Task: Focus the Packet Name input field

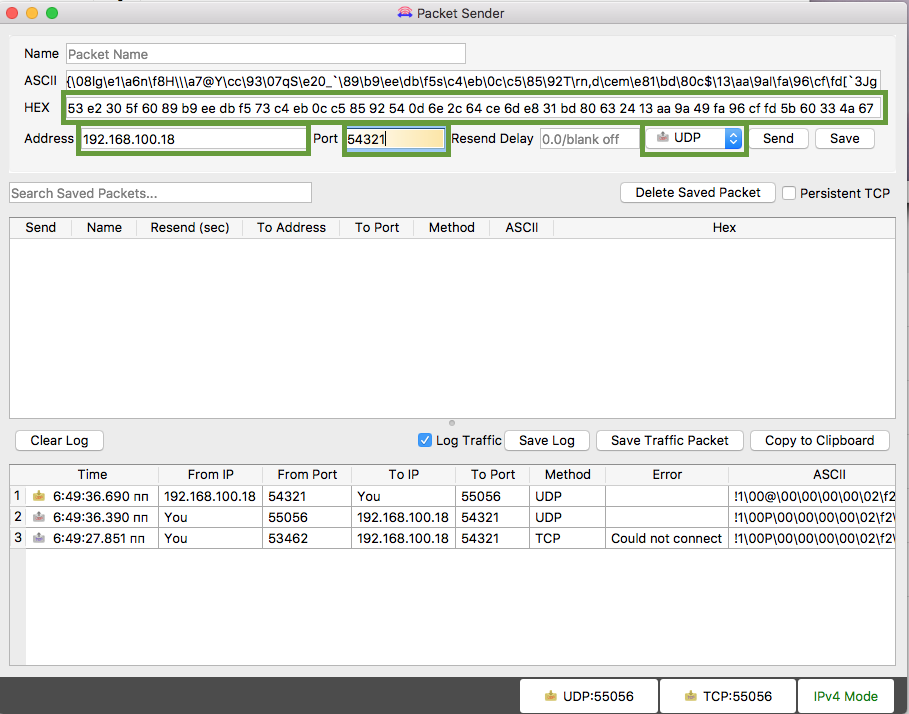Action: [266, 54]
